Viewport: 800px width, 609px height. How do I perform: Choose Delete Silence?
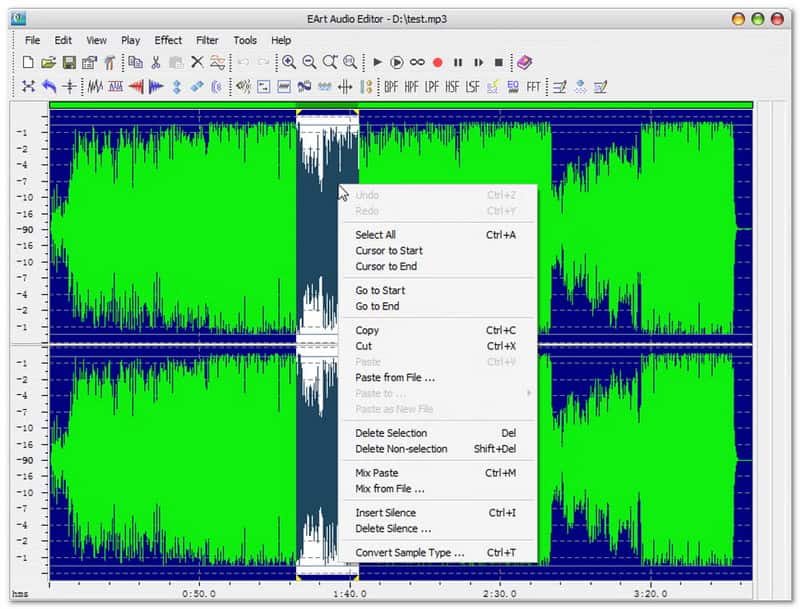click(437, 528)
